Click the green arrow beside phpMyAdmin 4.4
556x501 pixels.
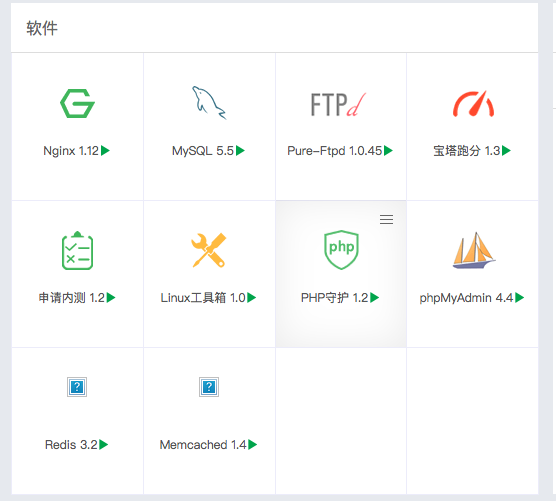(519, 297)
